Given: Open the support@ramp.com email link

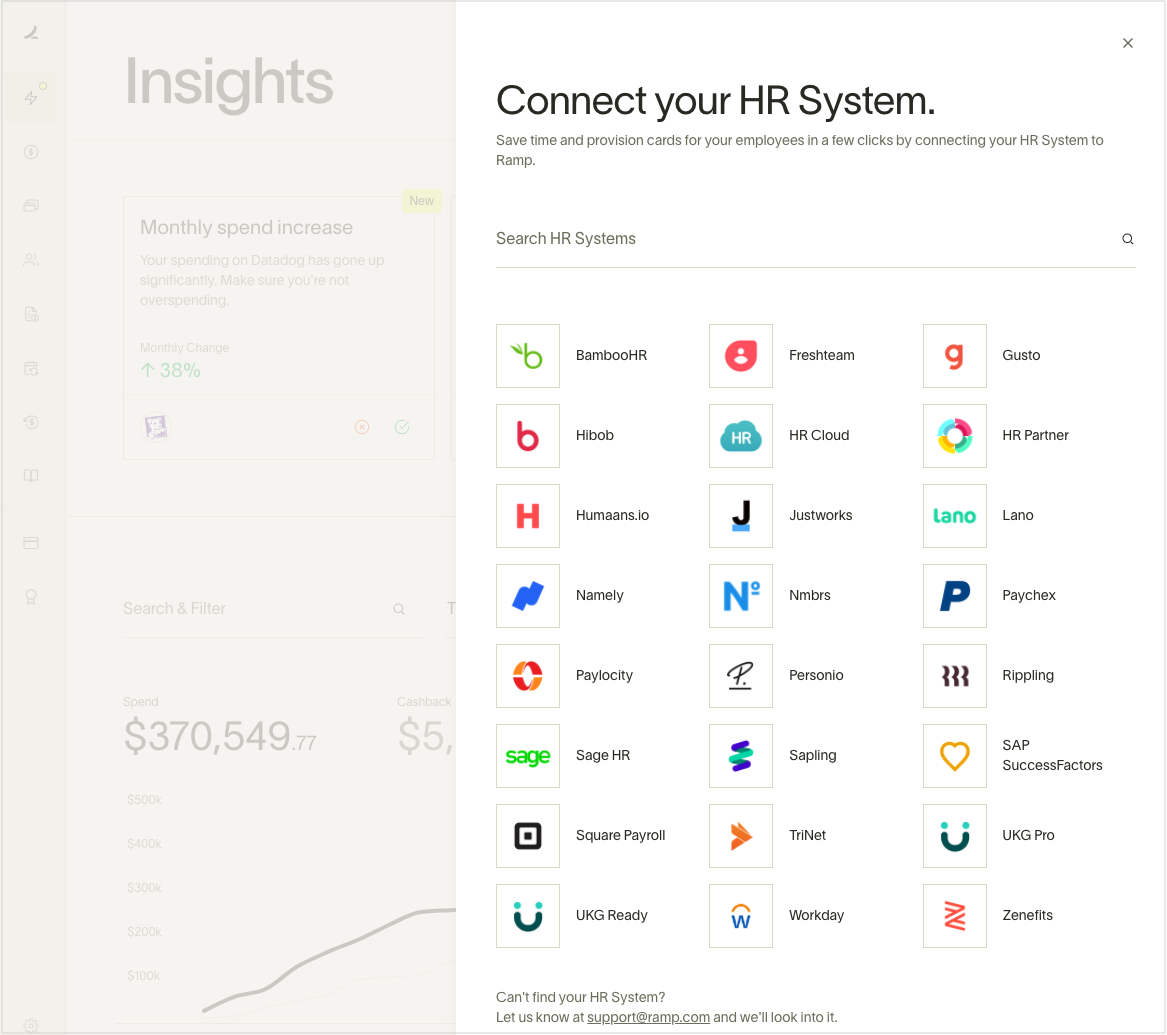Looking at the screenshot, I should pos(648,1017).
